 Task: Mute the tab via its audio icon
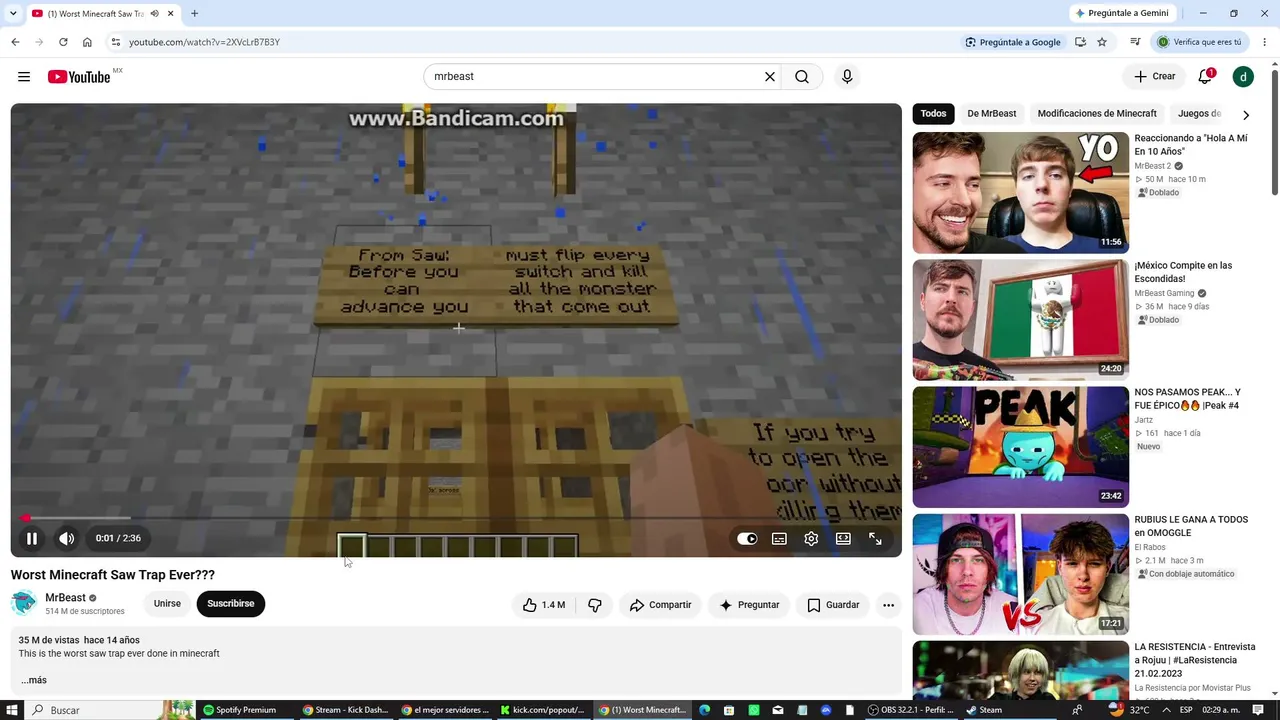154,14
